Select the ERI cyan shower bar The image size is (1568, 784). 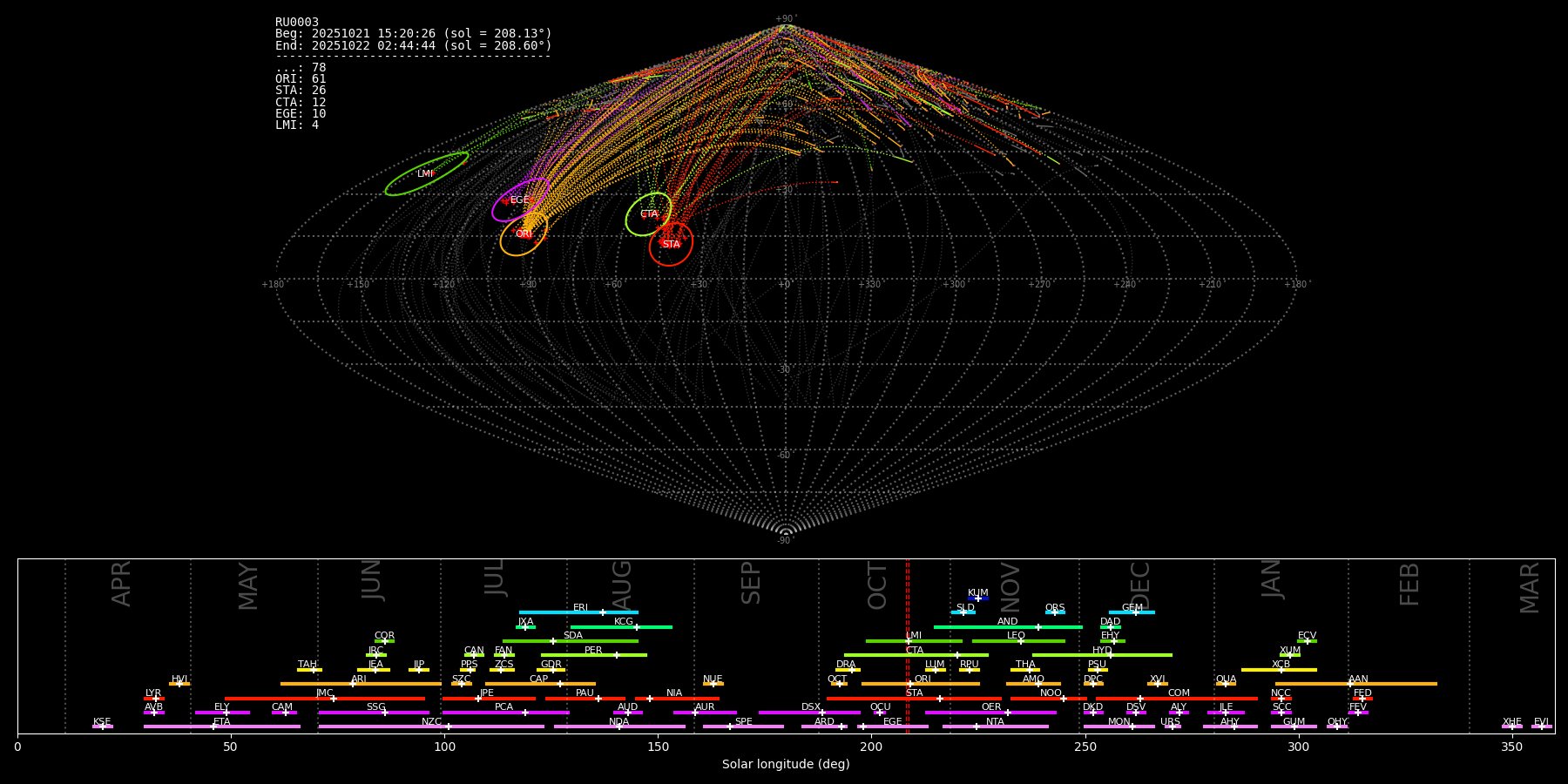pos(578,612)
